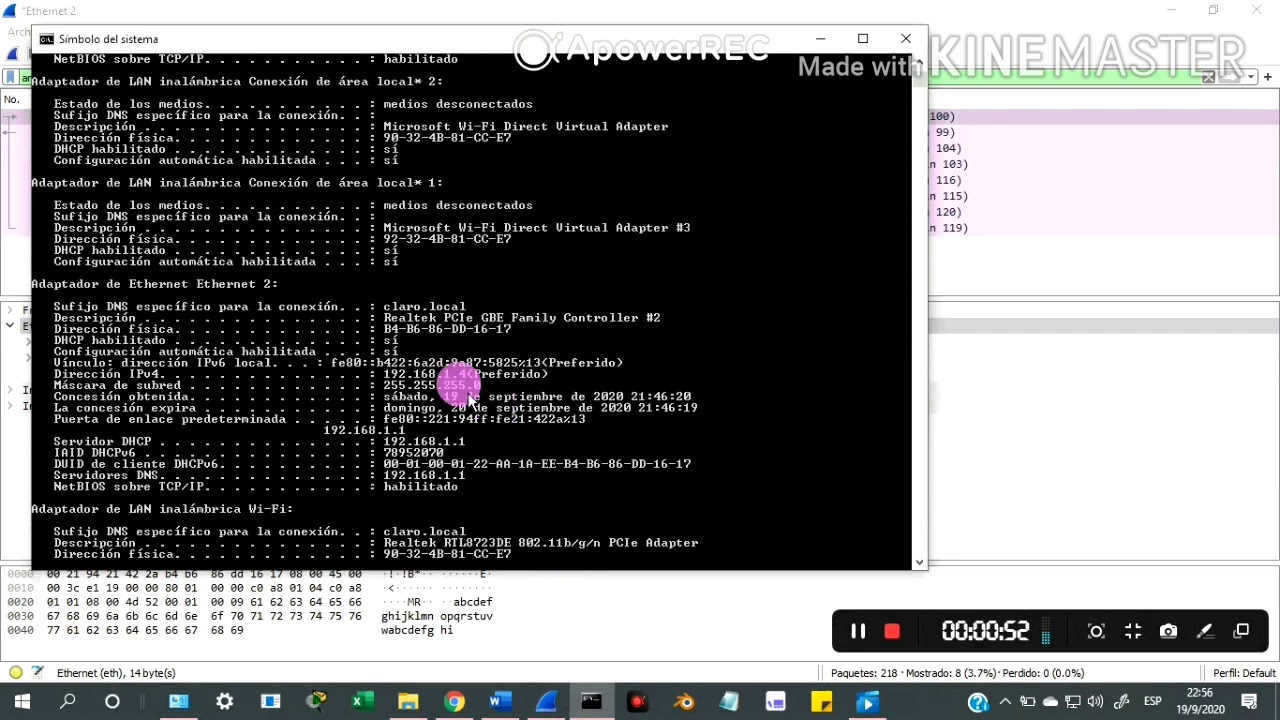Open the notification center icon
The image size is (1280, 720).
pyautogui.click(x=1249, y=702)
